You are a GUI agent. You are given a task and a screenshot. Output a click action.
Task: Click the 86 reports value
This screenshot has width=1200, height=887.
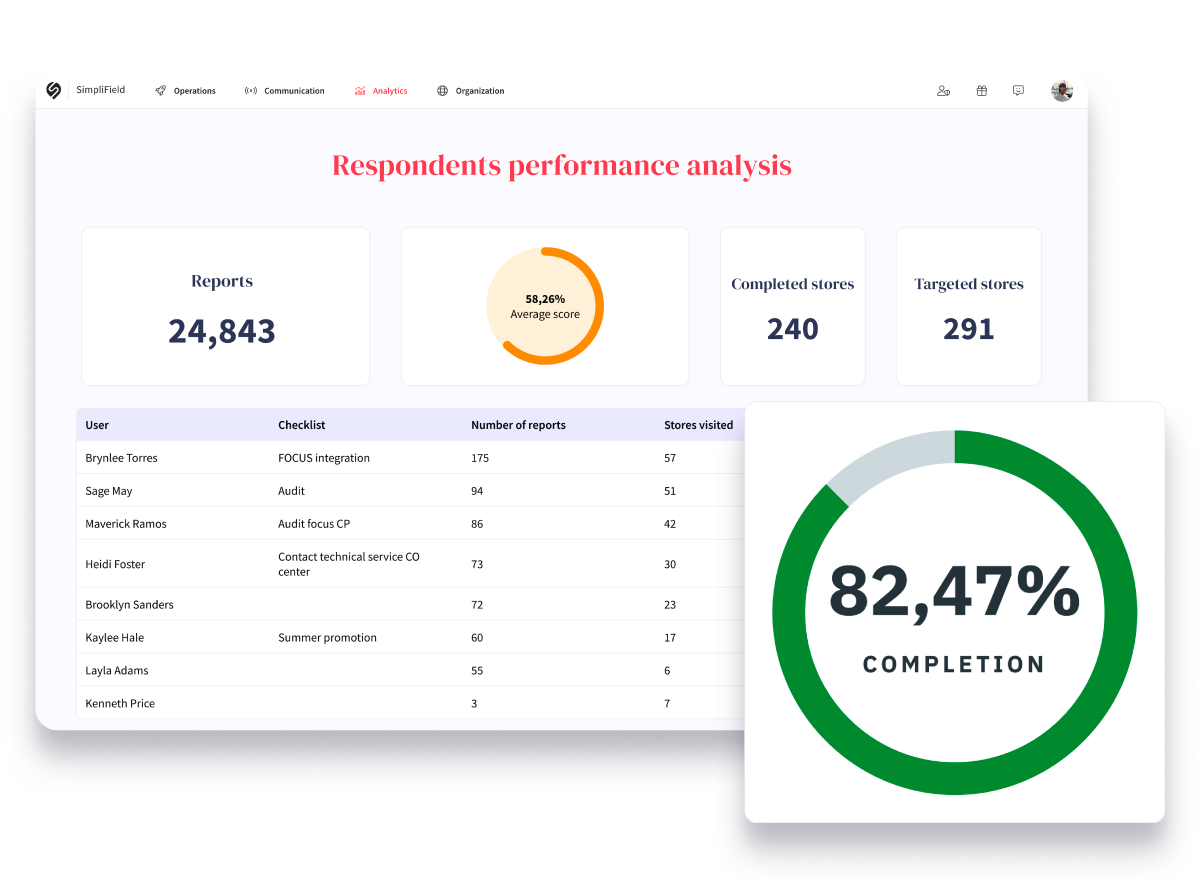(x=477, y=524)
